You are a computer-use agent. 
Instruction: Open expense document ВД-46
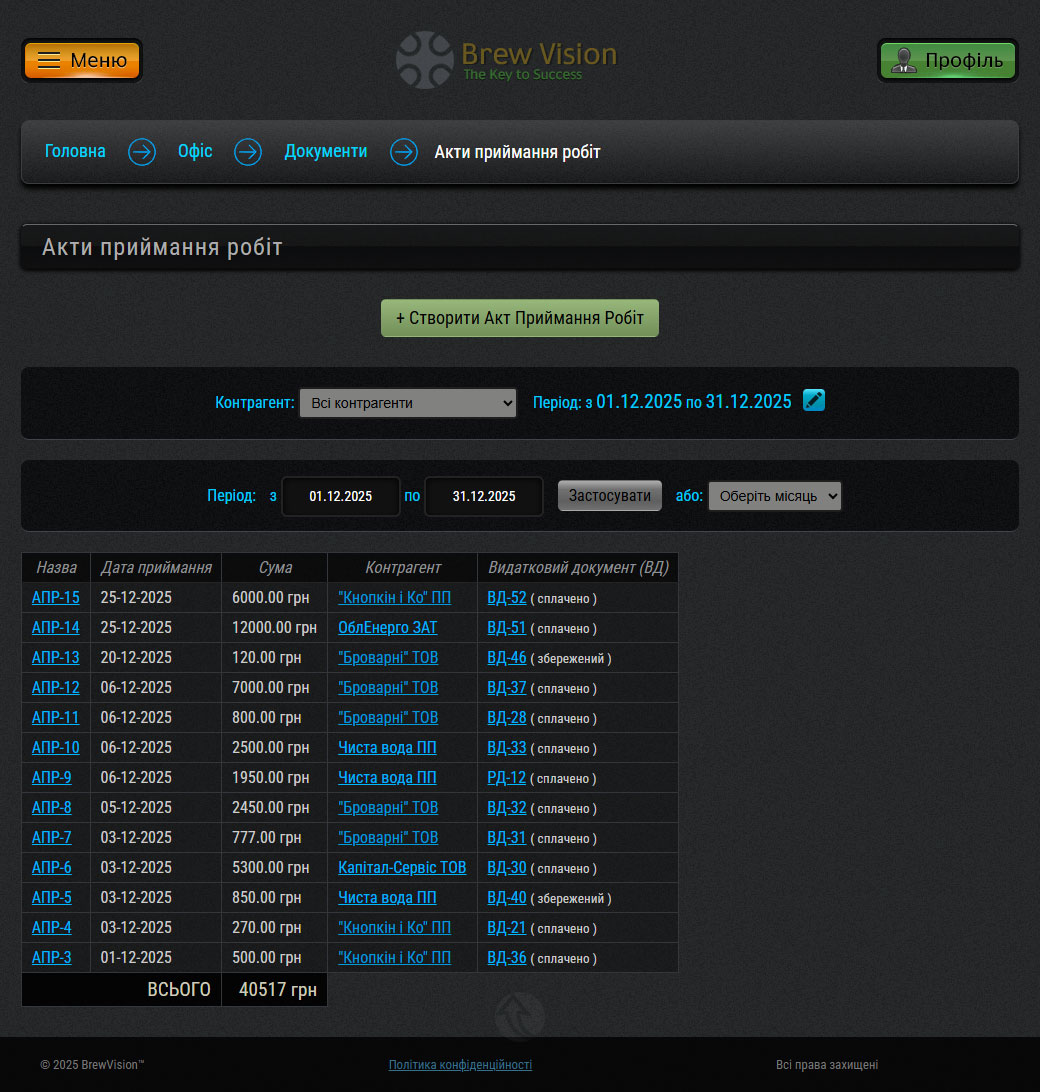point(506,658)
